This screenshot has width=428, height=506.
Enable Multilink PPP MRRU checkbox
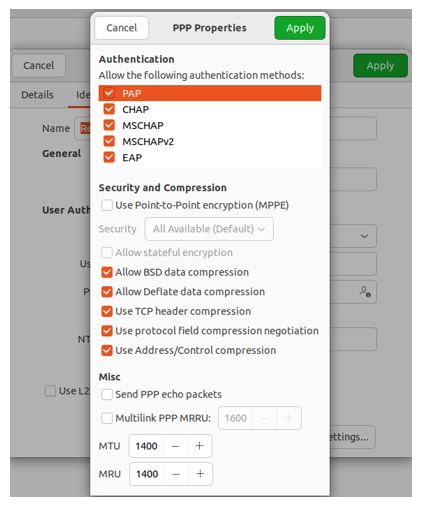click(x=107, y=418)
